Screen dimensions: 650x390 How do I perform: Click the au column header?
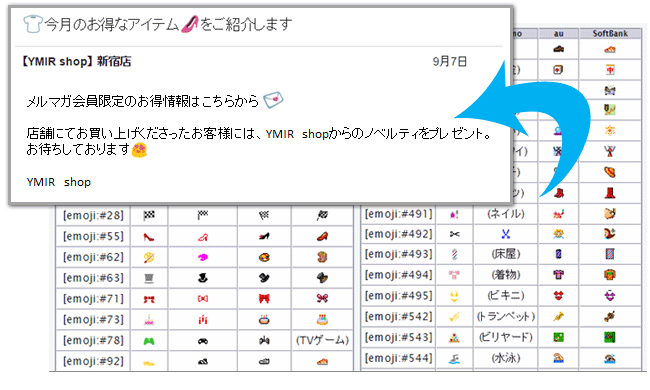(558, 34)
